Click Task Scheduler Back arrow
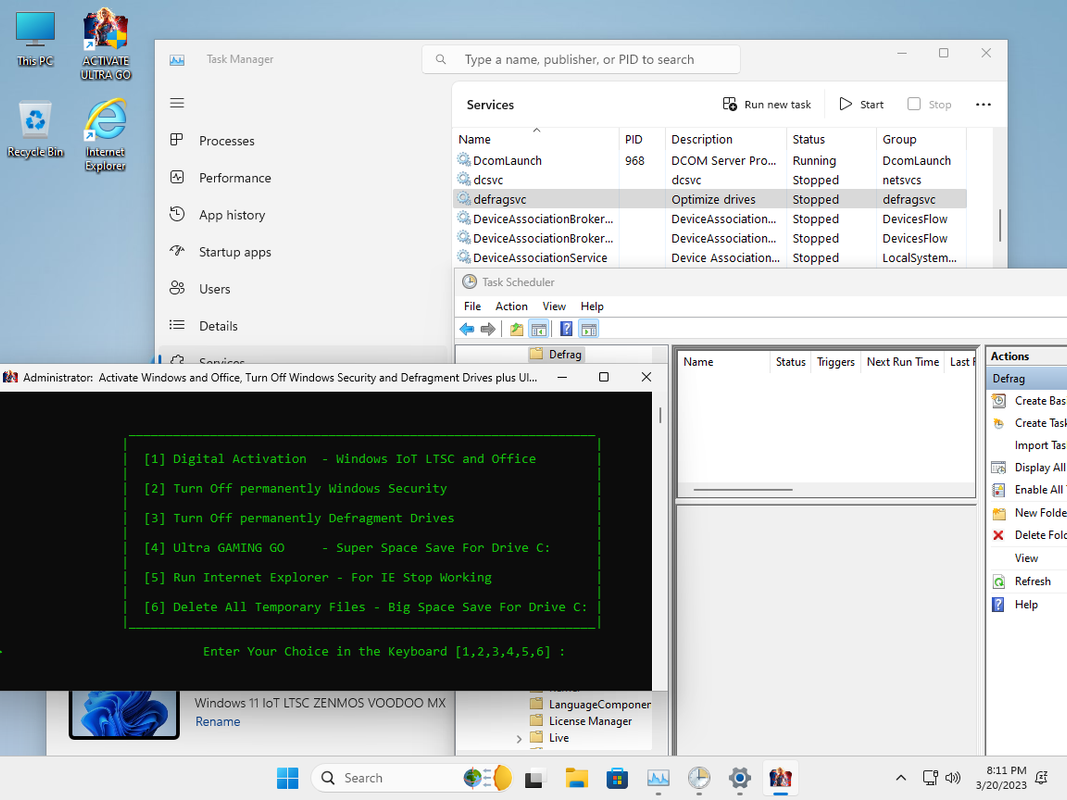 click(x=467, y=329)
